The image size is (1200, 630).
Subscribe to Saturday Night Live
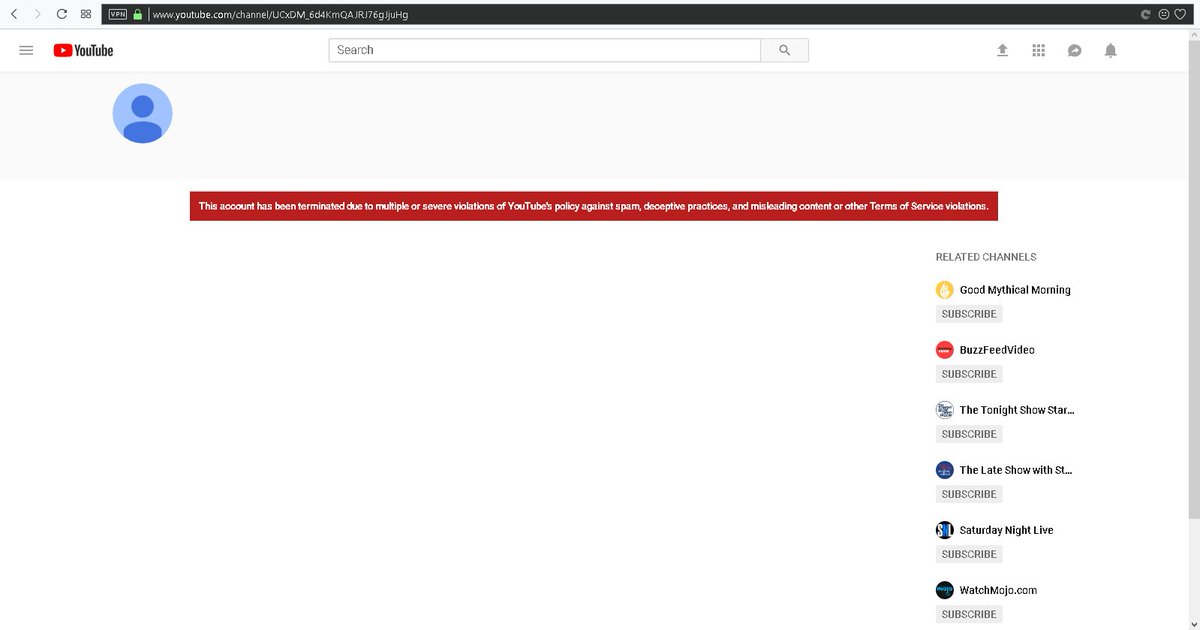[x=969, y=554]
